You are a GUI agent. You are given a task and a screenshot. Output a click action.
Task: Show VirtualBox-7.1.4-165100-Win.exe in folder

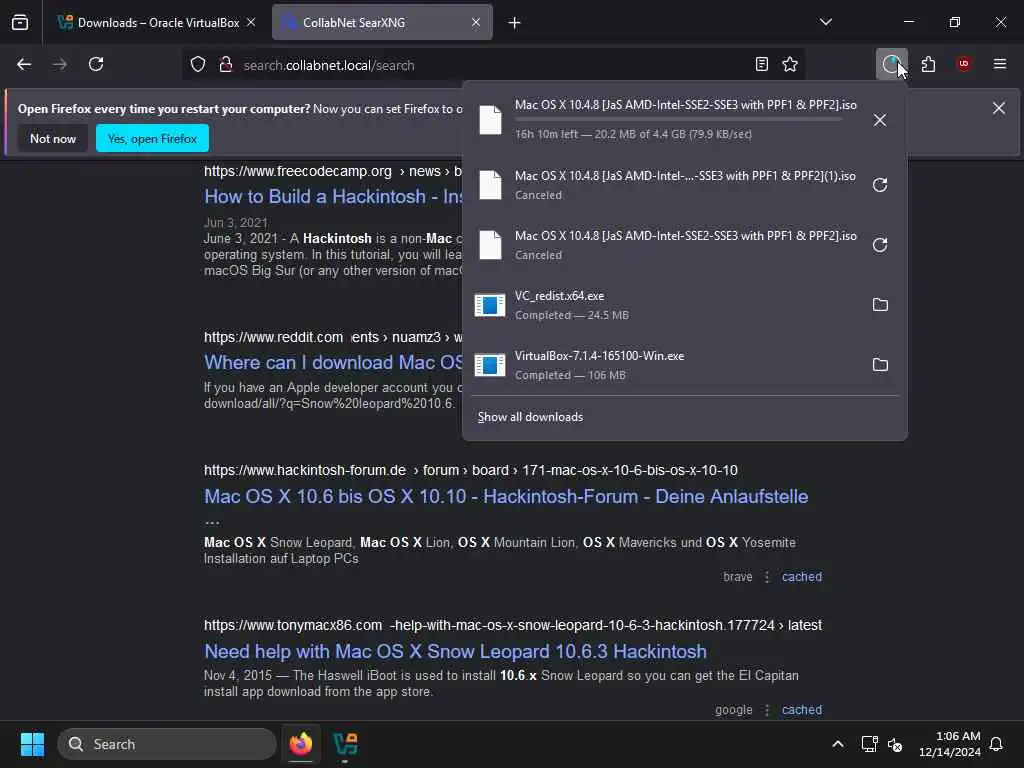[880, 364]
